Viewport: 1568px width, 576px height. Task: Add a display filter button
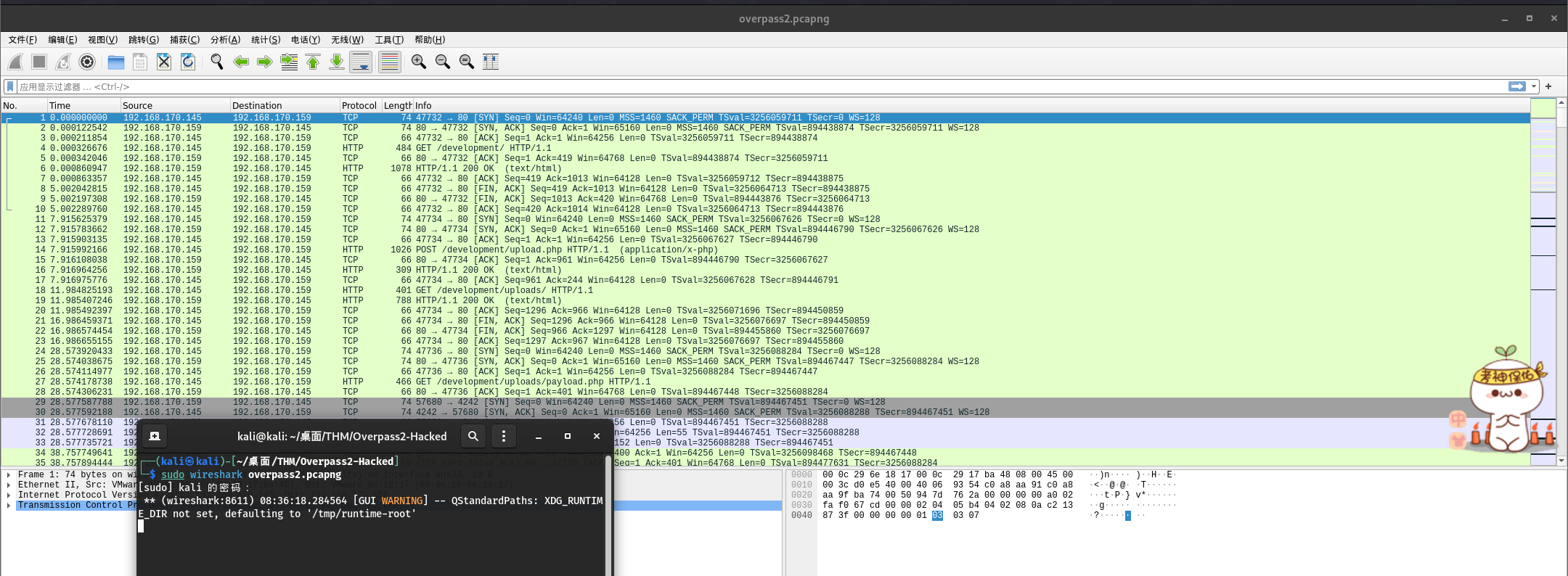pos(1548,86)
